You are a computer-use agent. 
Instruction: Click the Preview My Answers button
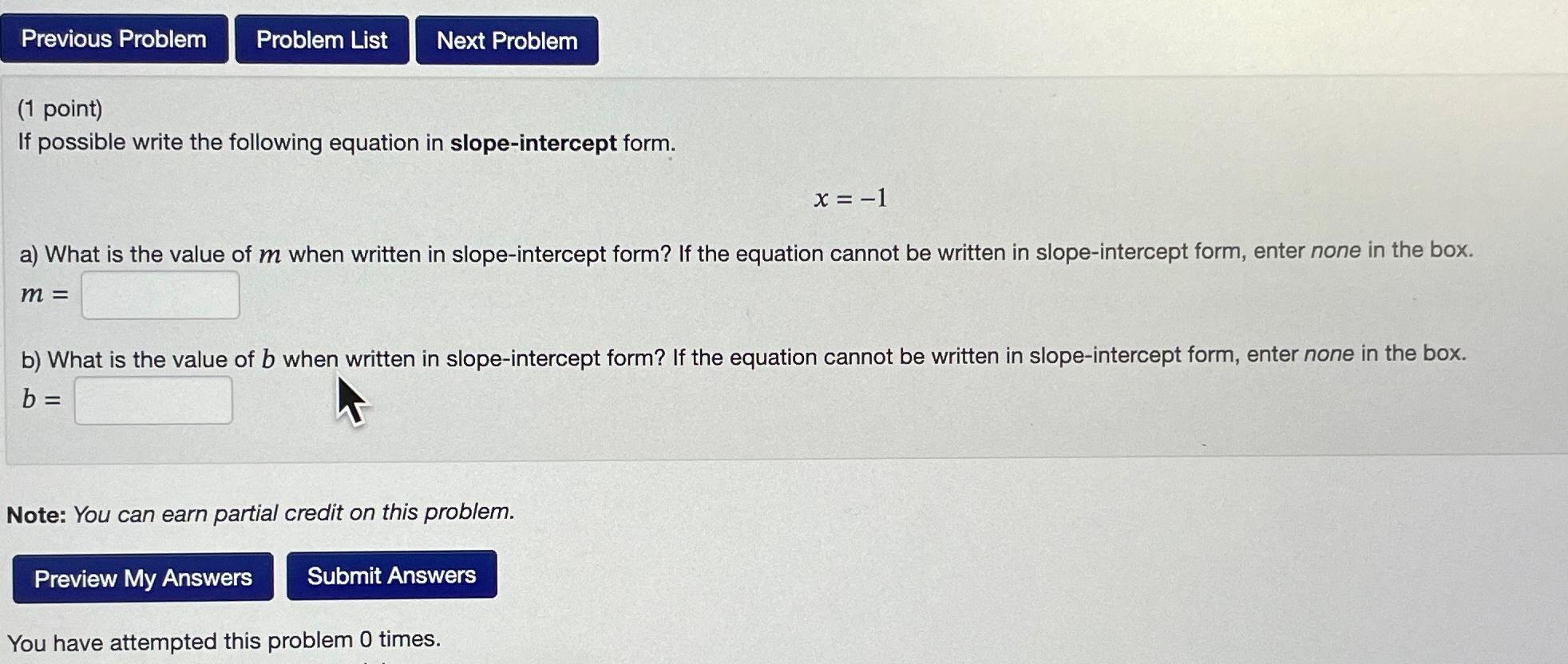142,578
